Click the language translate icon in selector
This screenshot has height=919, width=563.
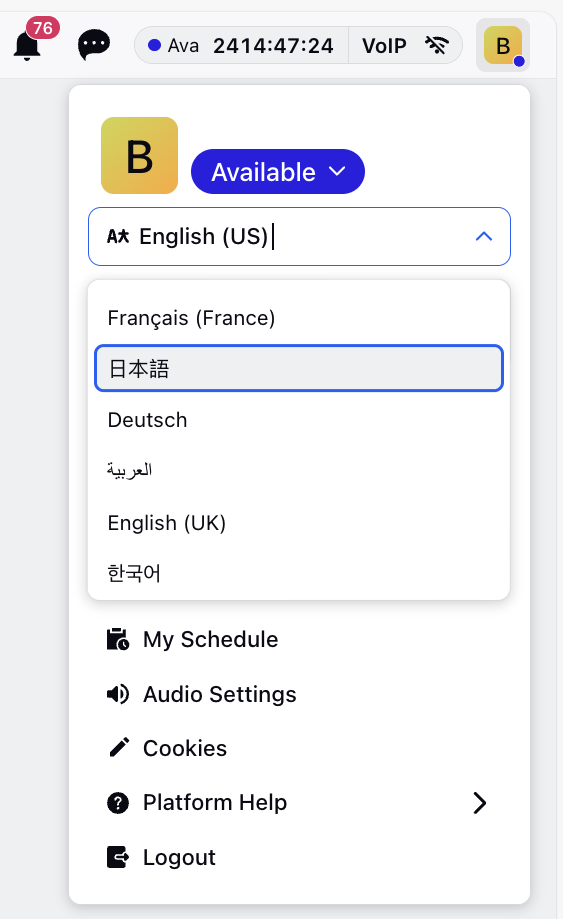(118, 236)
